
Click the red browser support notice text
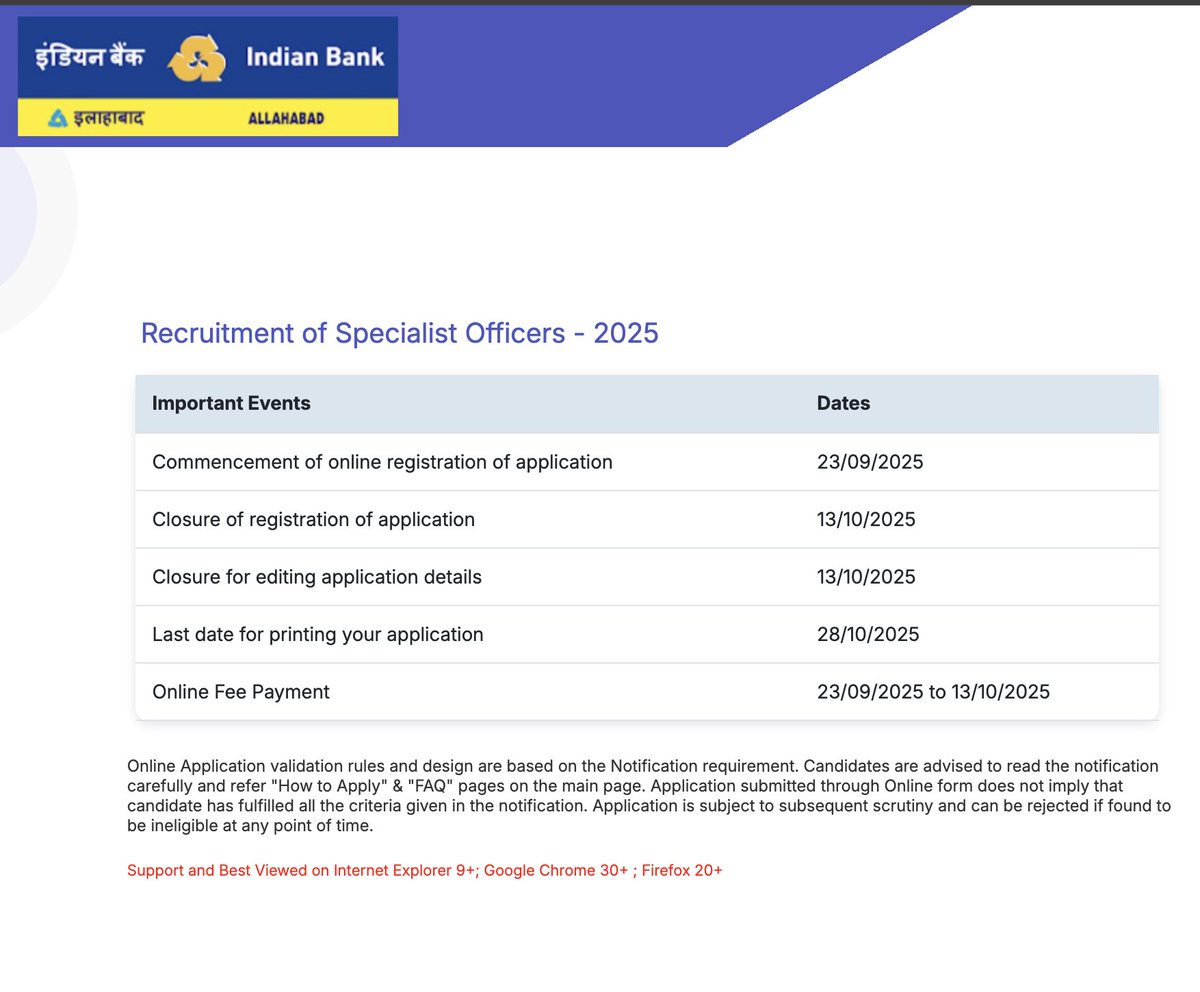(x=425, y=870)
